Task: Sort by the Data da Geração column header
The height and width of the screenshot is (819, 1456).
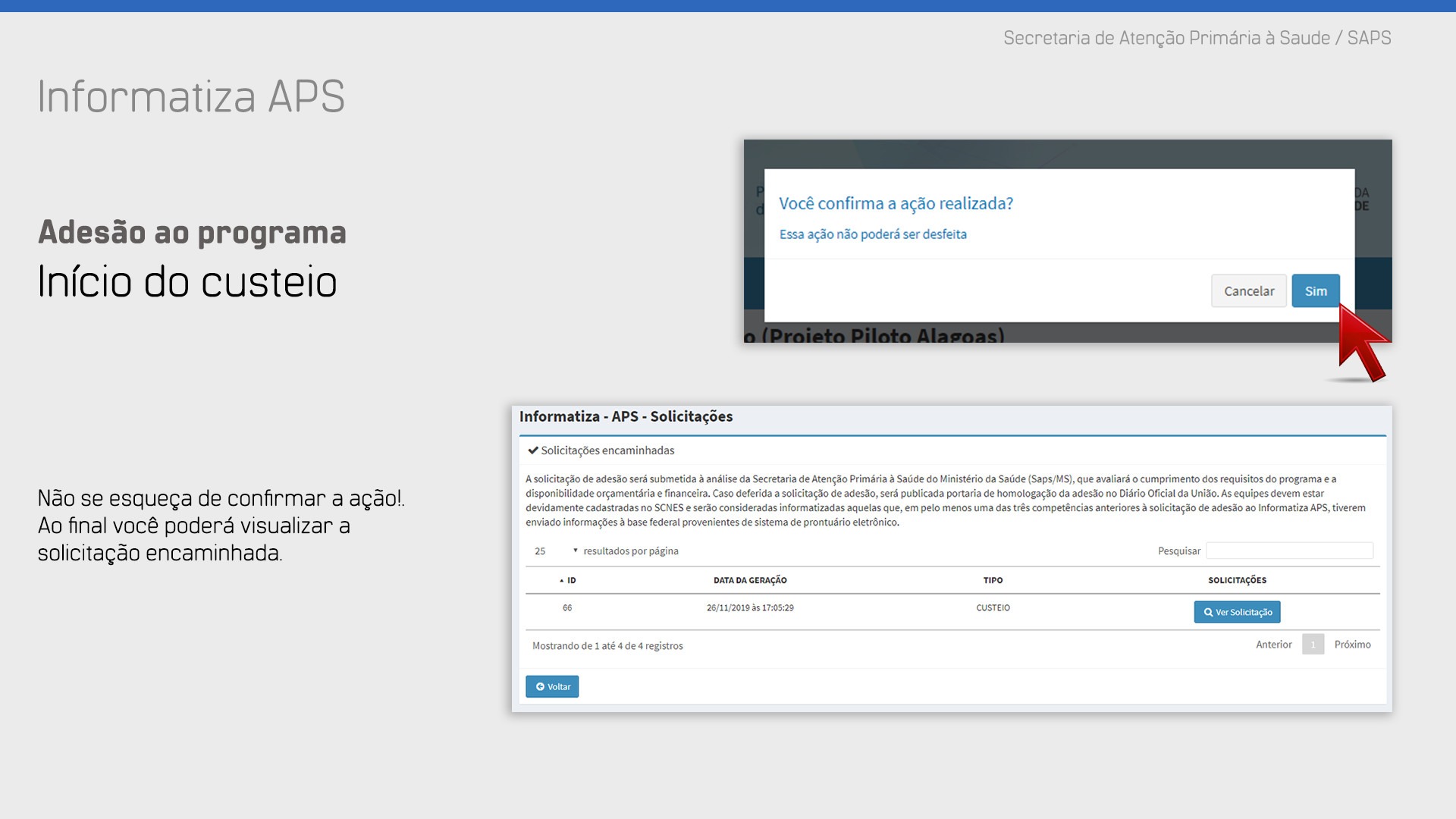Action: coord(750,580)
